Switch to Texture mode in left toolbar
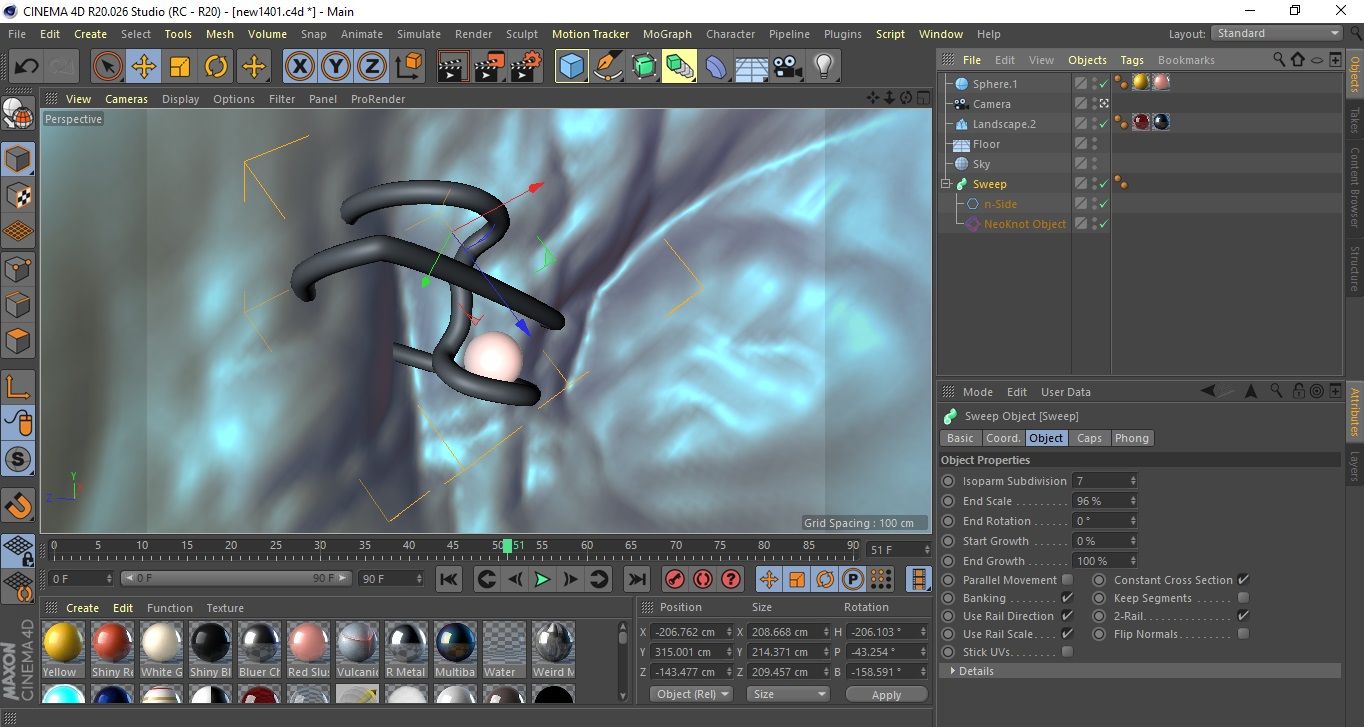Screen dimensions: 1364x727 (19, 195)
